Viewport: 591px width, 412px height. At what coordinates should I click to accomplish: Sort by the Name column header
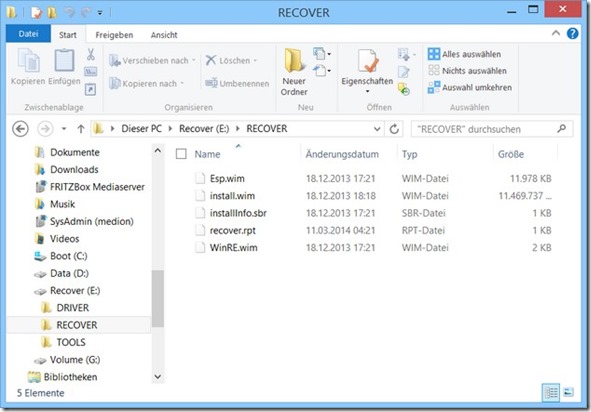point(207,154)
